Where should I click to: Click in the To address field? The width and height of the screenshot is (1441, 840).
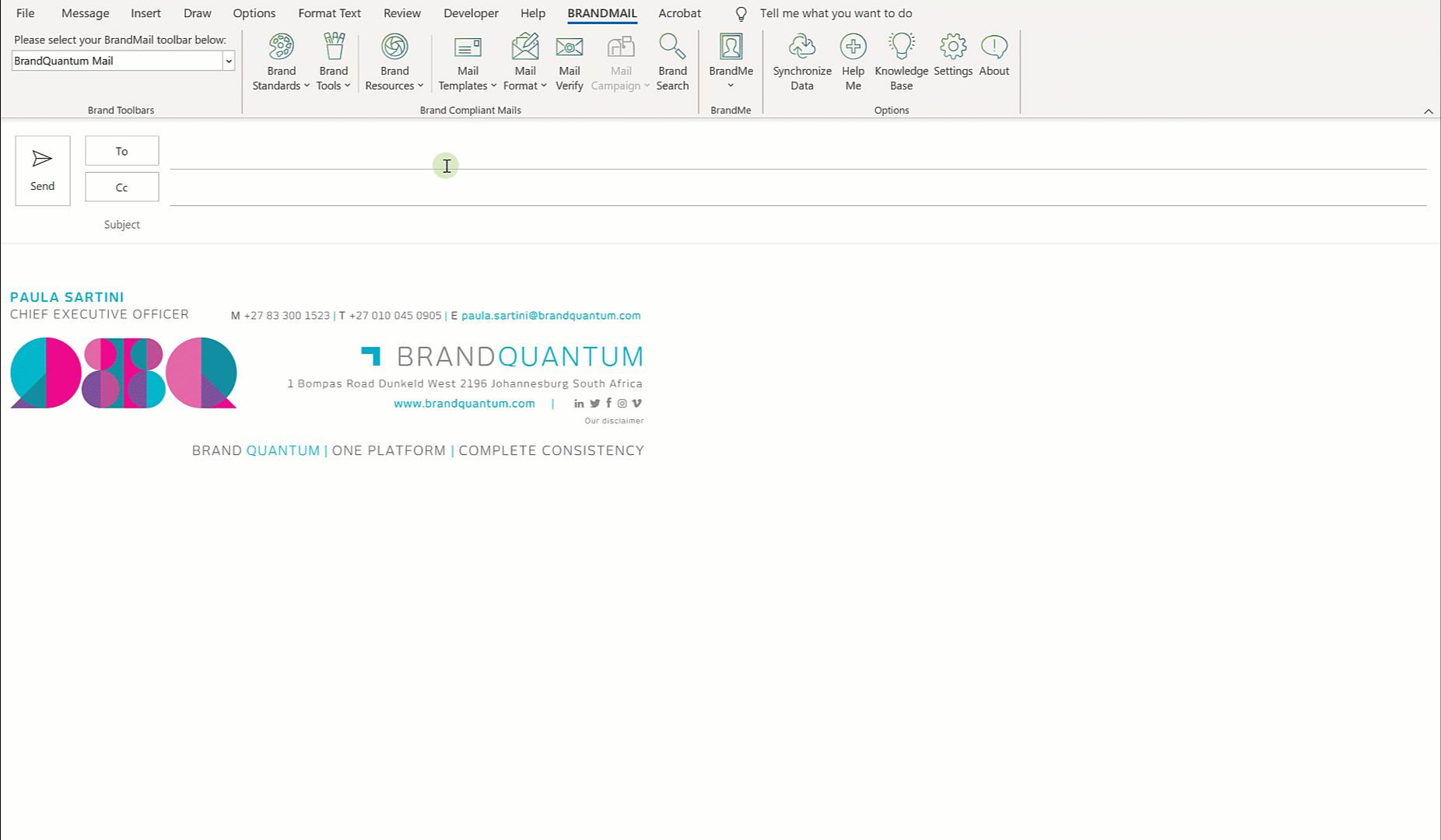[798, 152]
